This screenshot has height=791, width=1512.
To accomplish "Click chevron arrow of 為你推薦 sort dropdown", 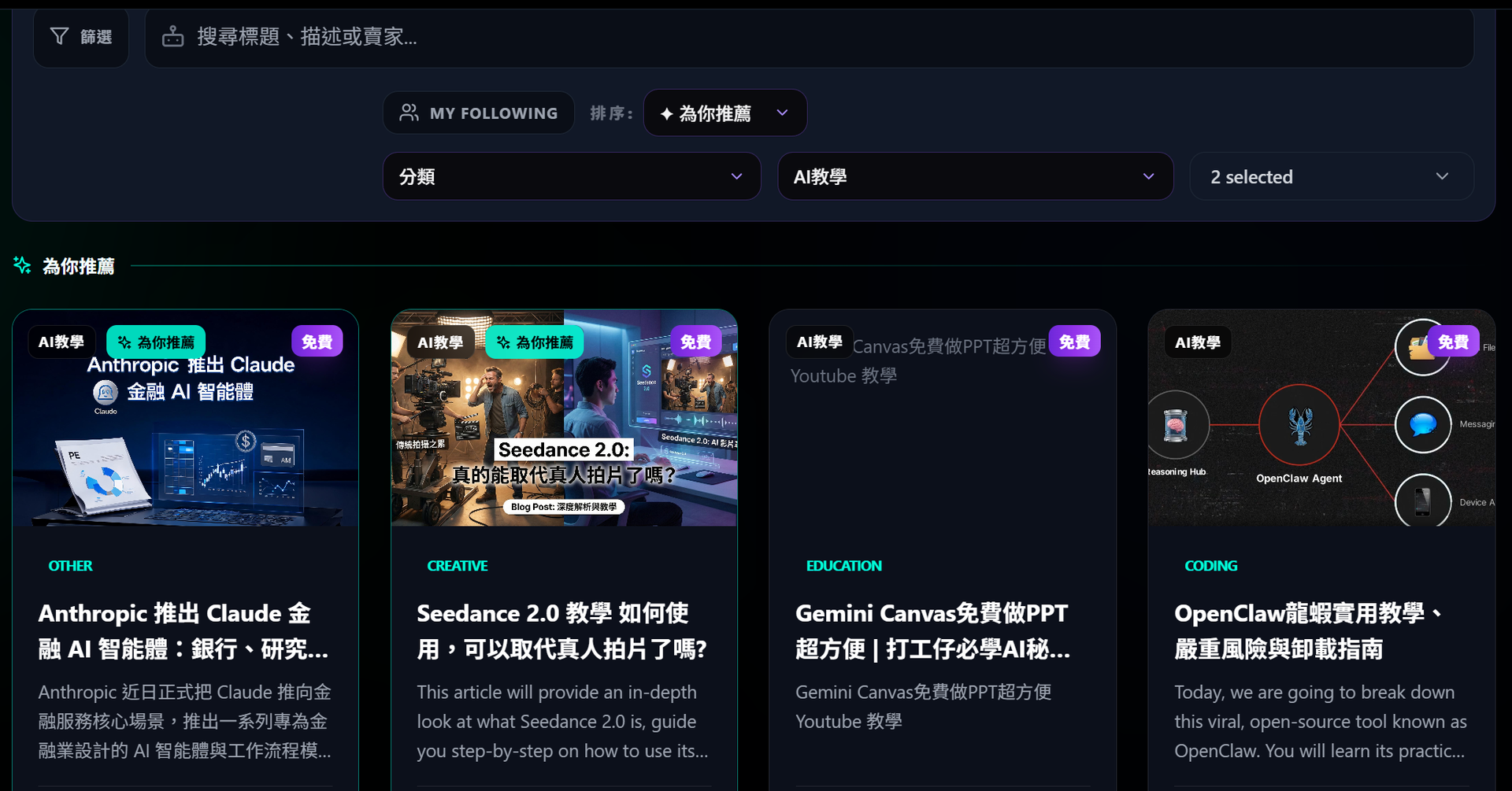I will pyautogui.click(x=782, y=113).
